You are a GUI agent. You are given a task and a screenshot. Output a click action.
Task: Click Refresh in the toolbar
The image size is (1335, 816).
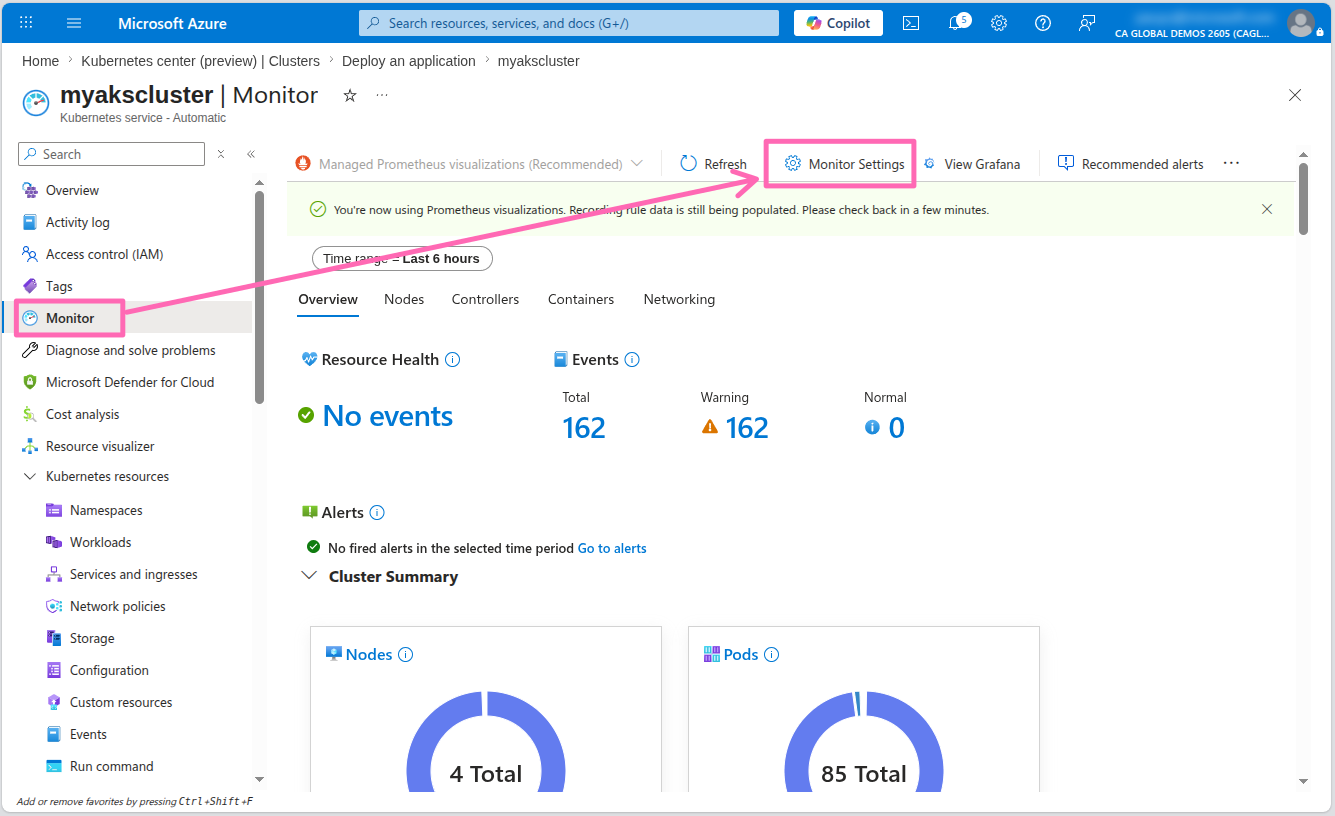[713, 164]
